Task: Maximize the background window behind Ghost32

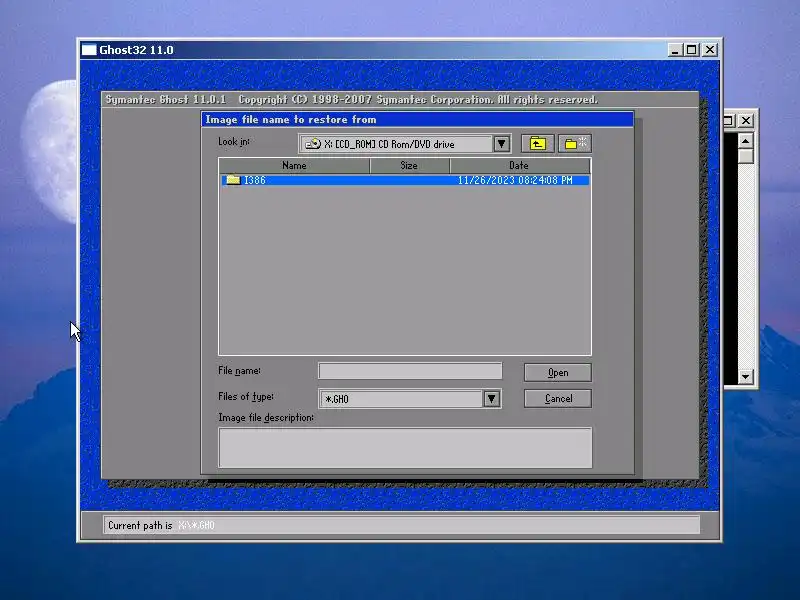Action: [x=729, y=121]
